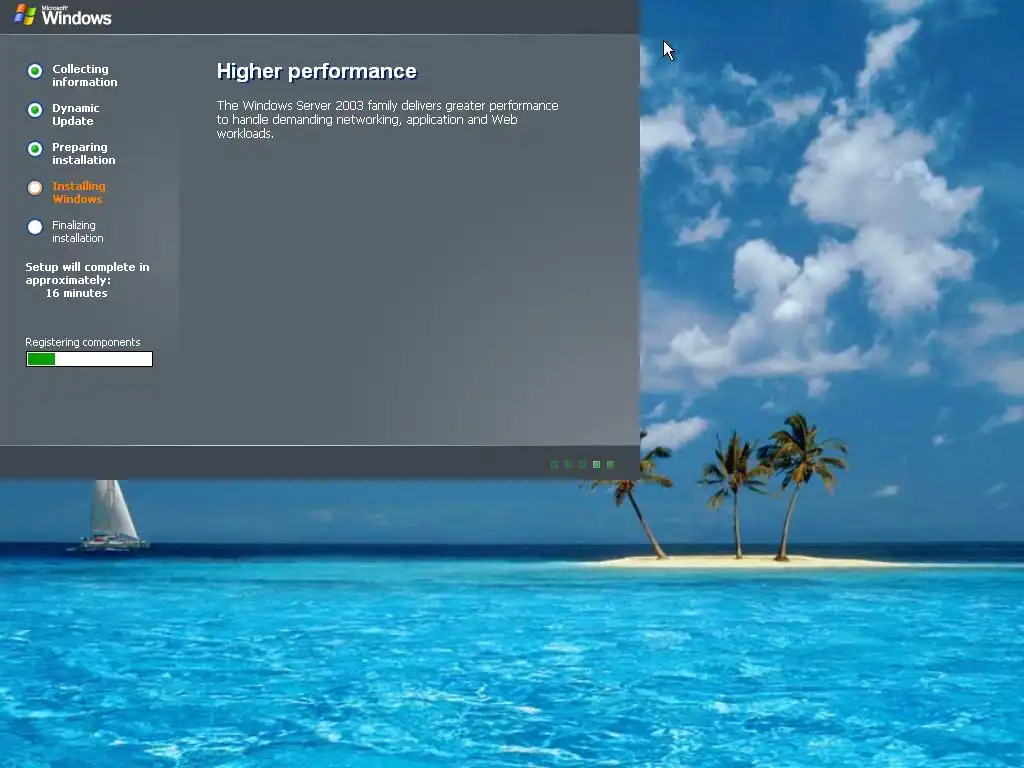The height and width of the screenshot is (768, 1024).
Task: Click the Windows Server 2003 description paragraph
Action: [387, 120]
